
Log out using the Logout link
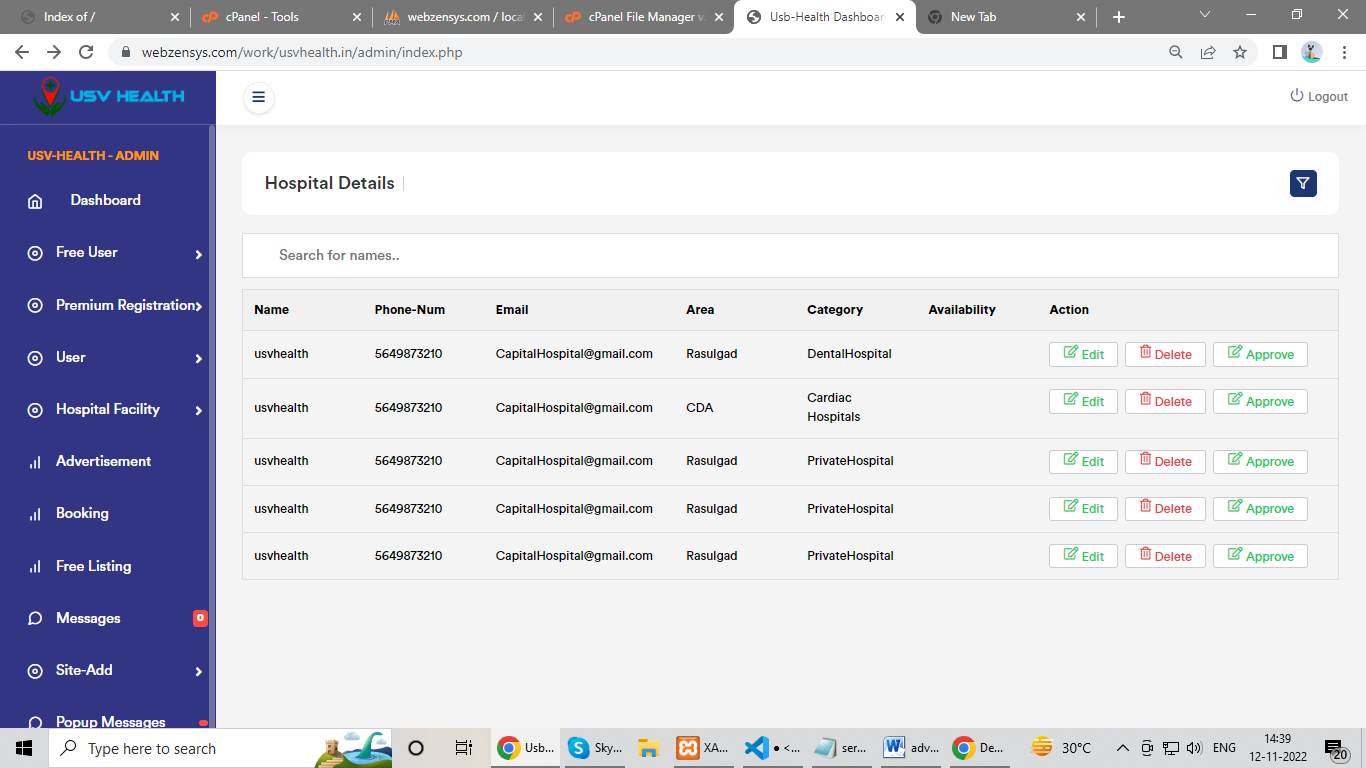tap(1319, 96)
